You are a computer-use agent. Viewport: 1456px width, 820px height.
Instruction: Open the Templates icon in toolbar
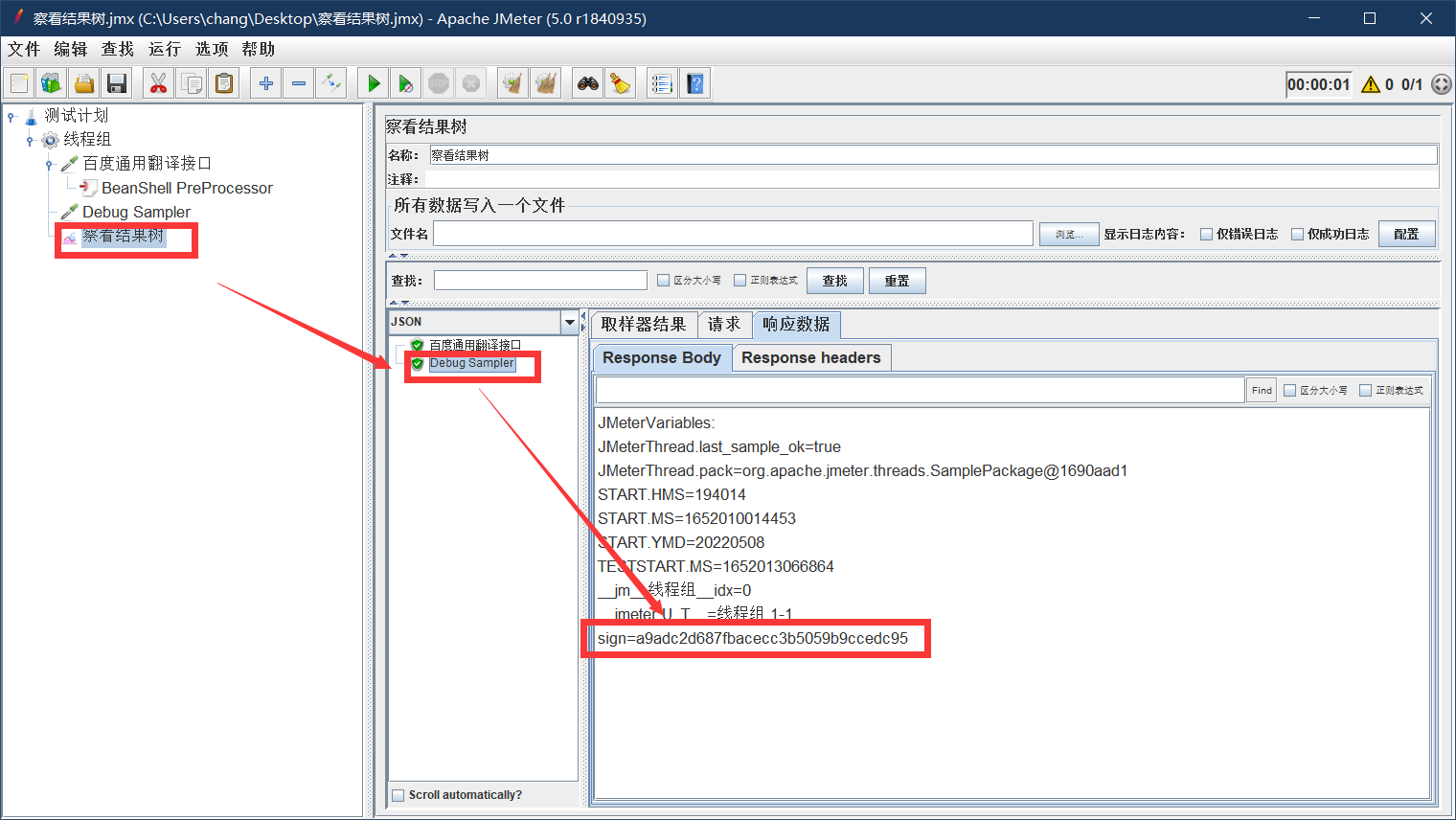click(52, 84)
